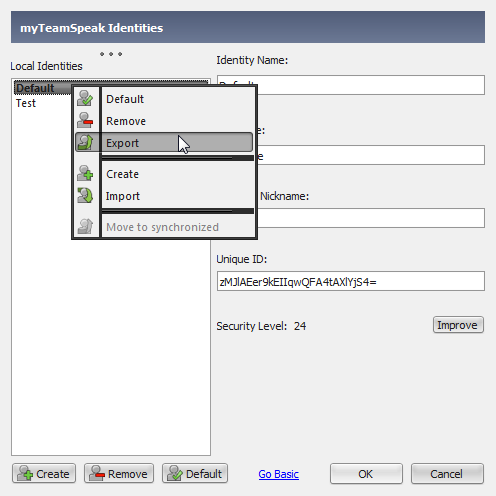Open the Go Basic link
Screen dimensions: 496x496
[278, 474]
